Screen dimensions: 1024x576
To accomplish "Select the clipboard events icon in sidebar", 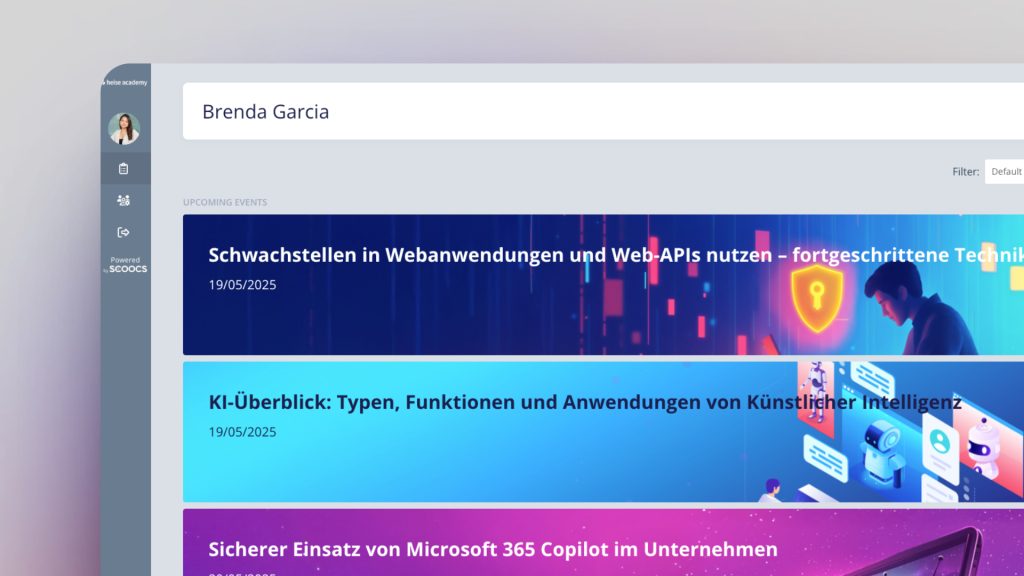I will click(123, 168).
